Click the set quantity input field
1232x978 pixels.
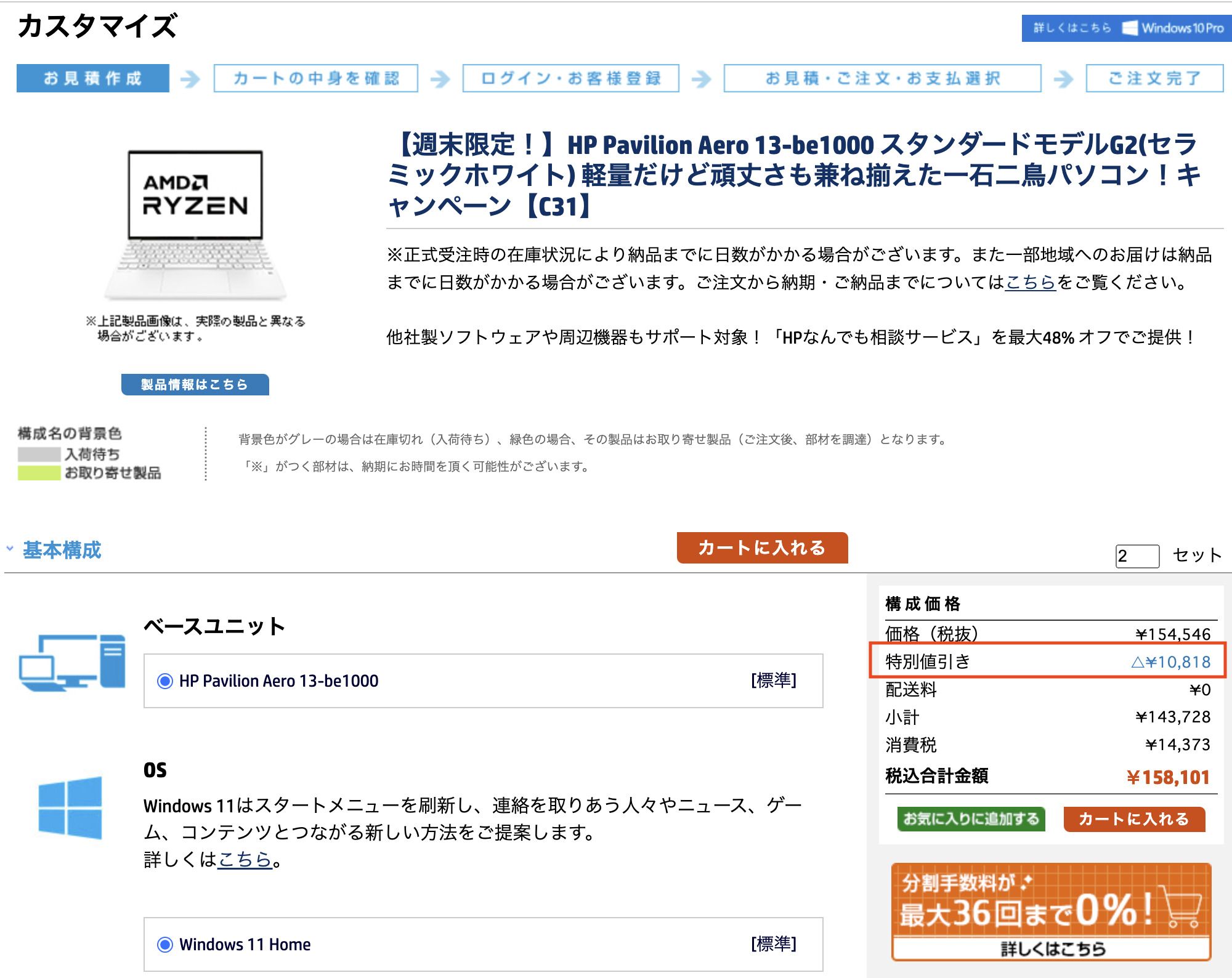(1137, 556)
